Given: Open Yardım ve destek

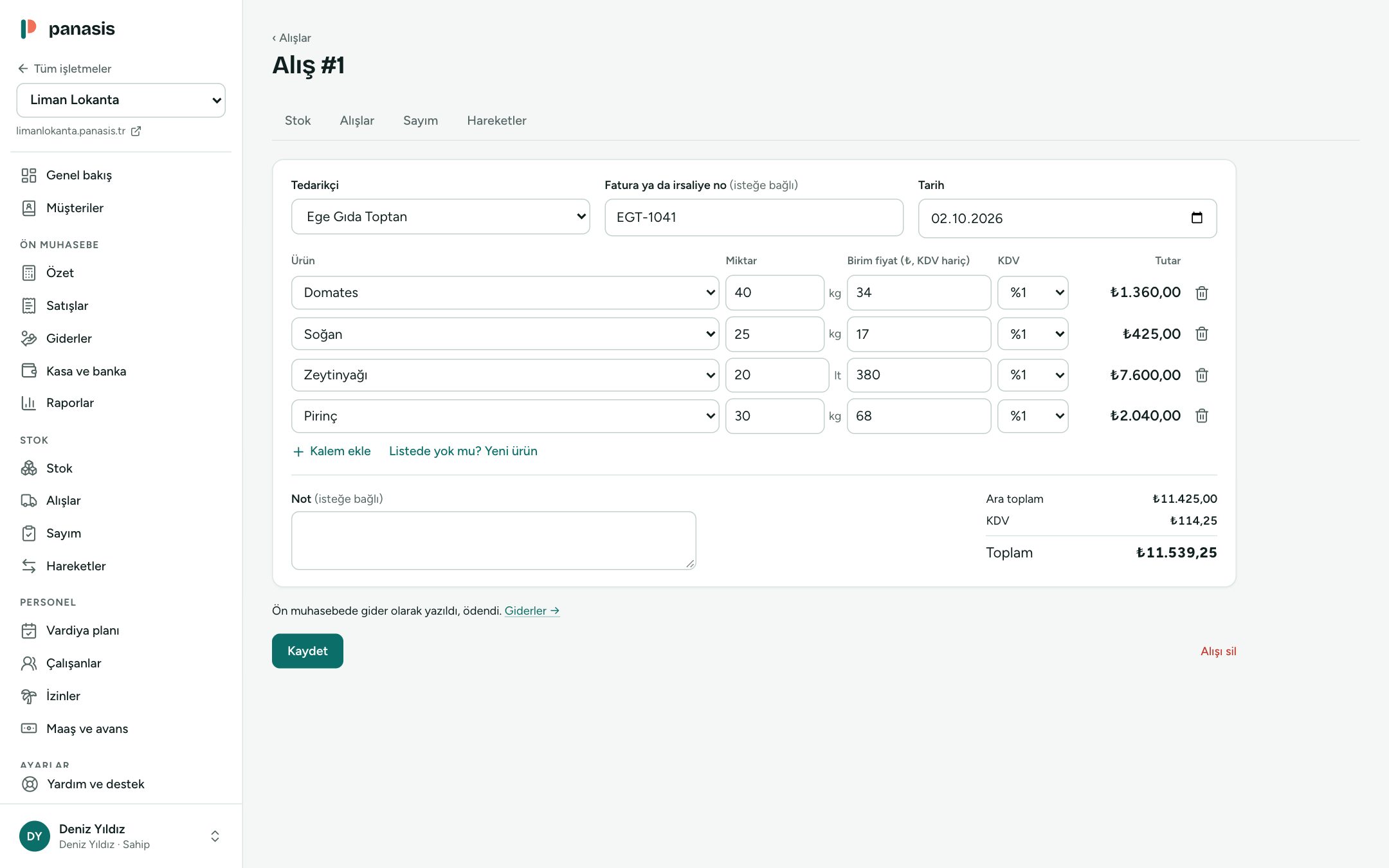Looking at the screenshot, I should [x=95, y=784].
